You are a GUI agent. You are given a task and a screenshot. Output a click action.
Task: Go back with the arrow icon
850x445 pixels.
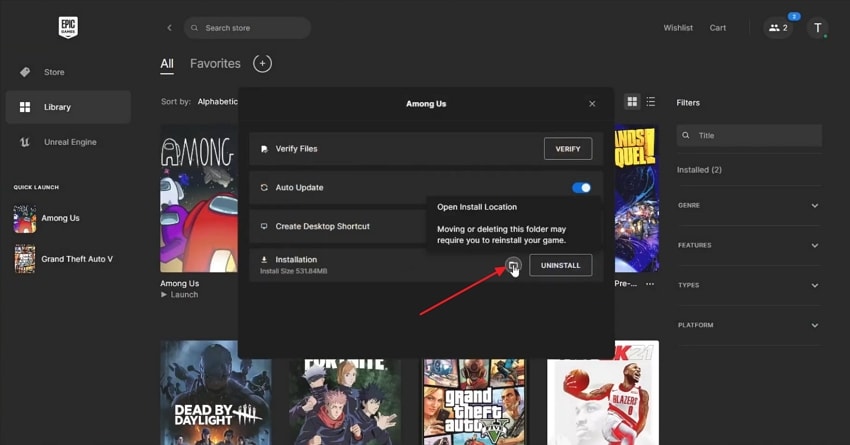click(x=169, y=28)
